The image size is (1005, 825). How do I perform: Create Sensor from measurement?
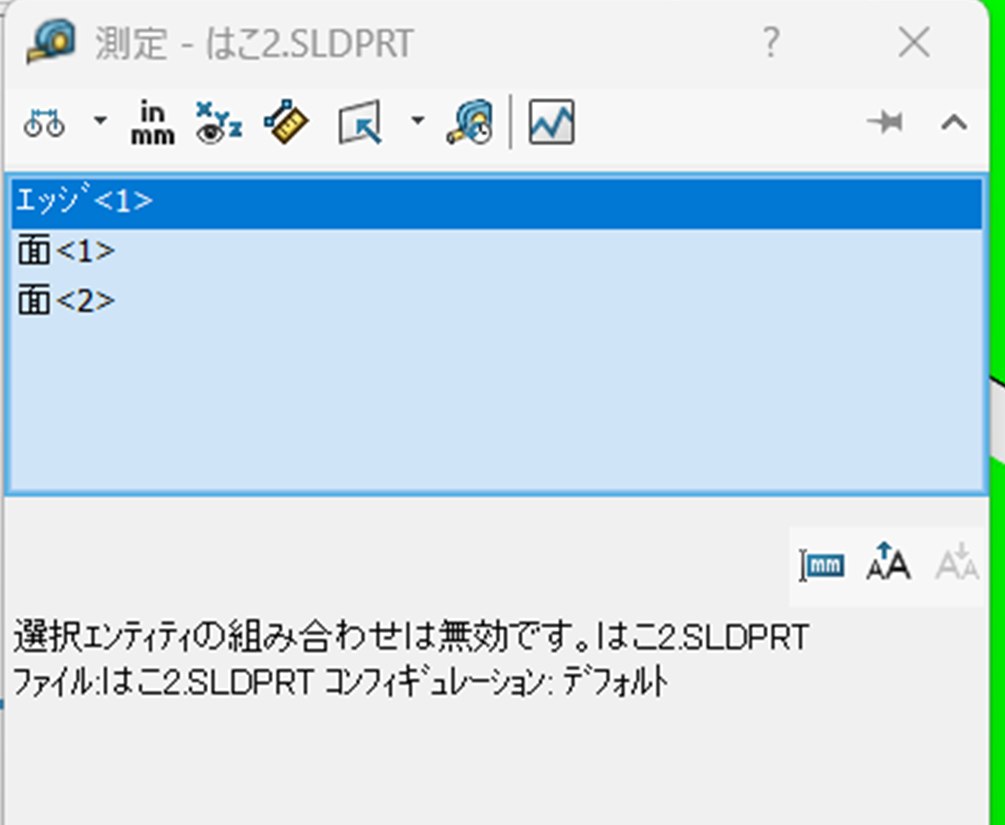551,122
